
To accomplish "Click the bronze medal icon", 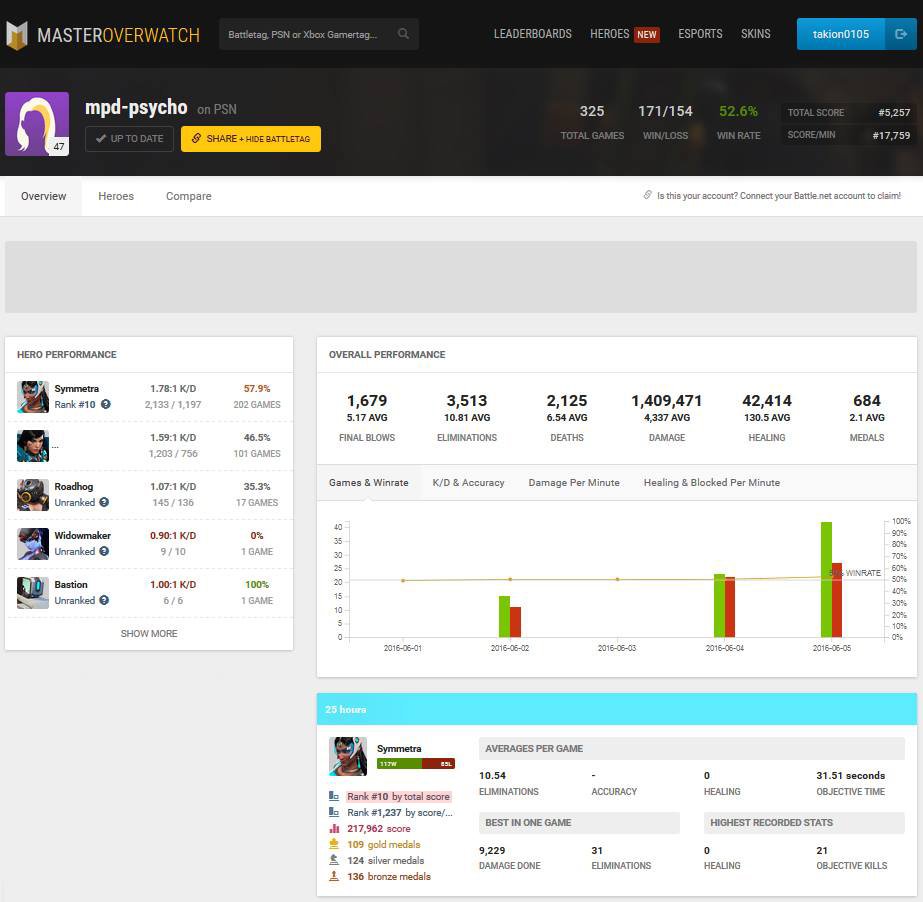I will (334, 876).
